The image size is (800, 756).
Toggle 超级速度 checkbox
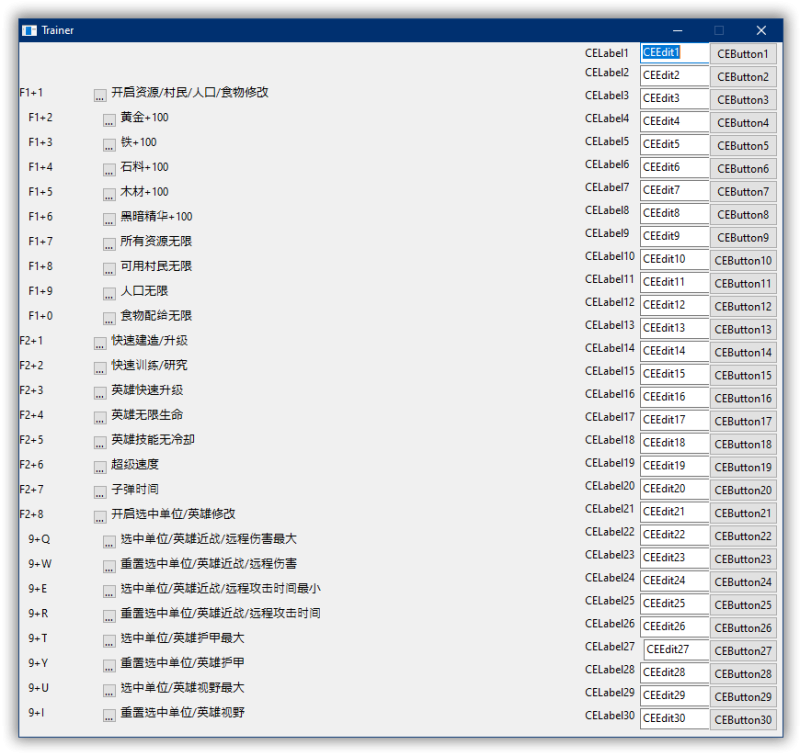point(100,468)
